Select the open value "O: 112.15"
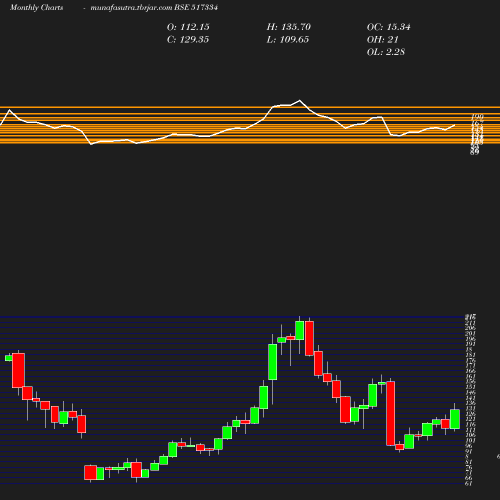Screen dimensions: 500x500 188,27
